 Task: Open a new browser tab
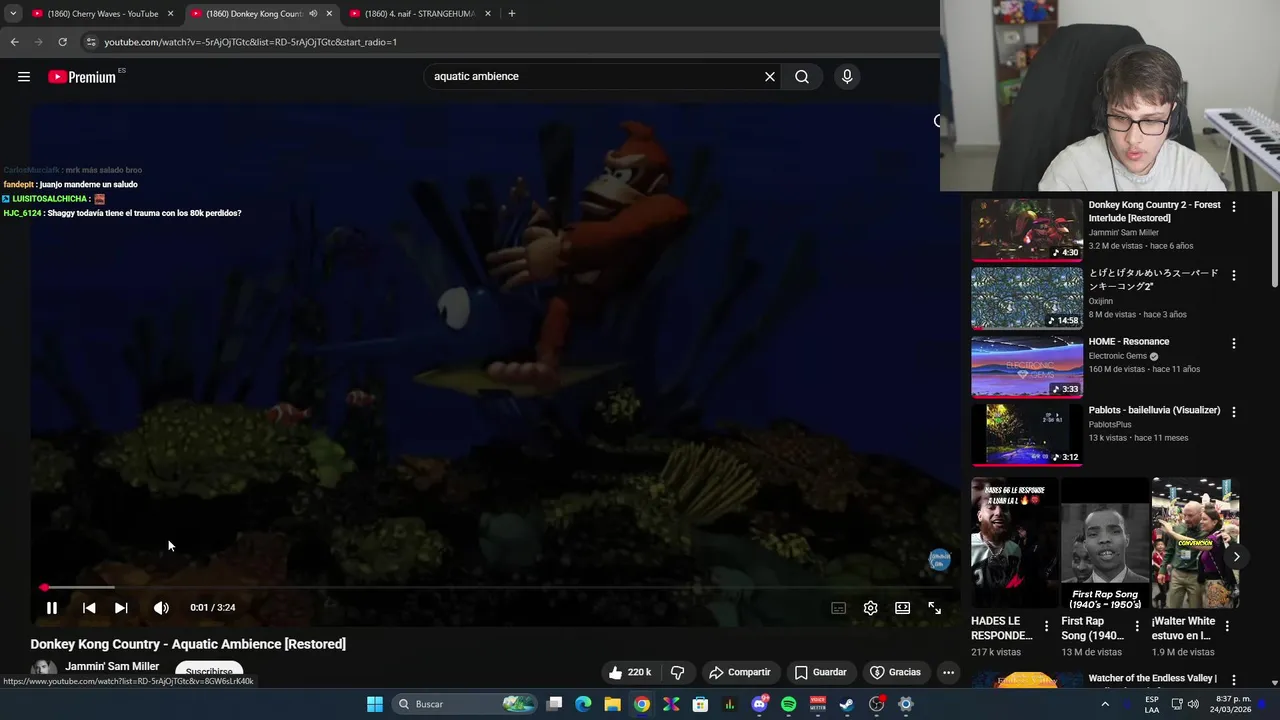(511, 14)
